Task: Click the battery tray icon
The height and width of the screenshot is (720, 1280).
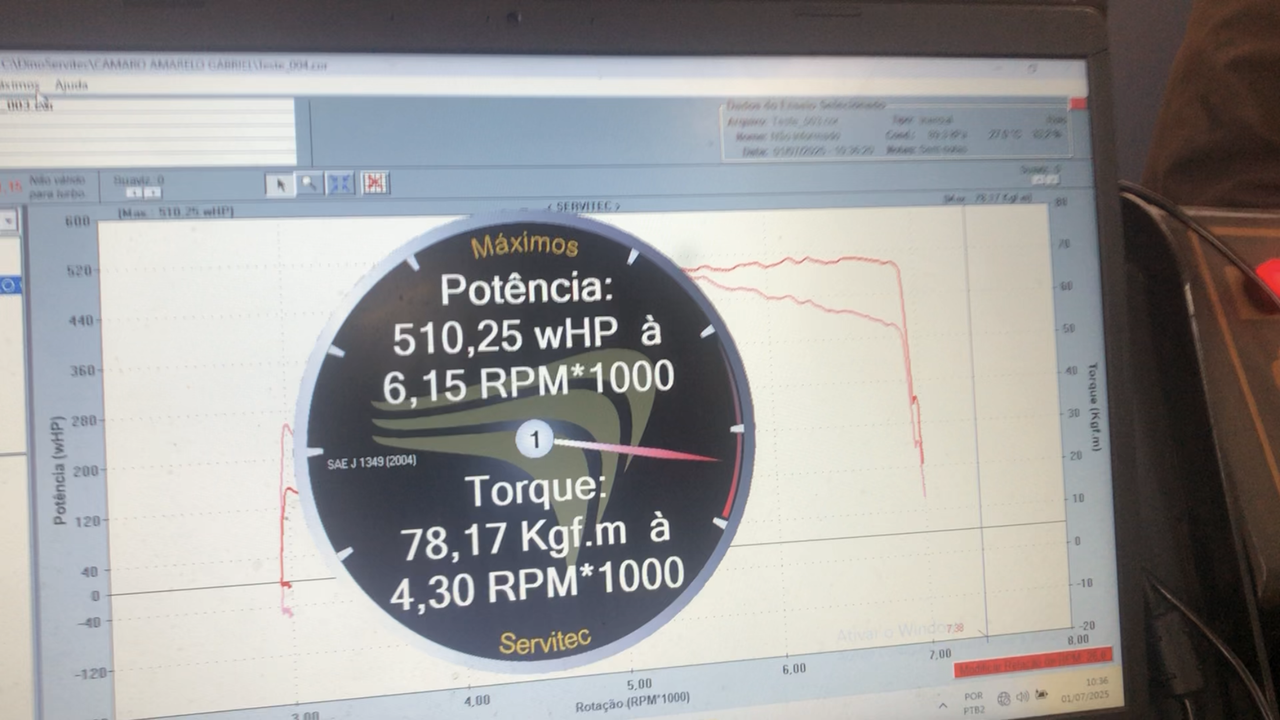Action: coord(1041,695)
